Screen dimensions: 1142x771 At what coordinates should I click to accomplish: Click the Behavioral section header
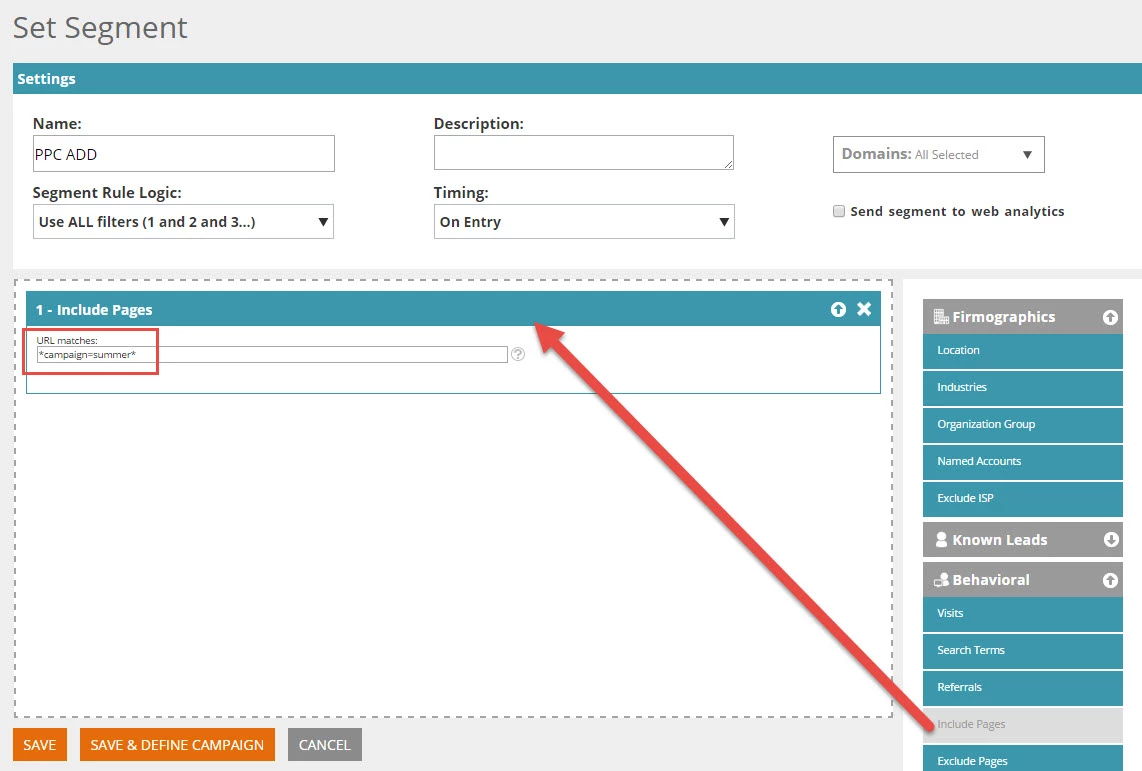1023,580
